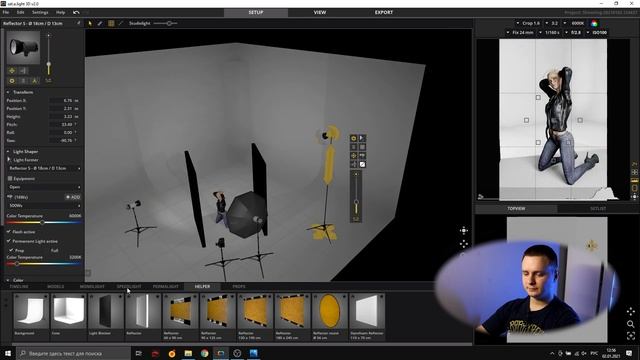The height and width of the screenshot is (360, 640).
Task: Click the white square icon in floating light toolbar
Action: (362, 164)
